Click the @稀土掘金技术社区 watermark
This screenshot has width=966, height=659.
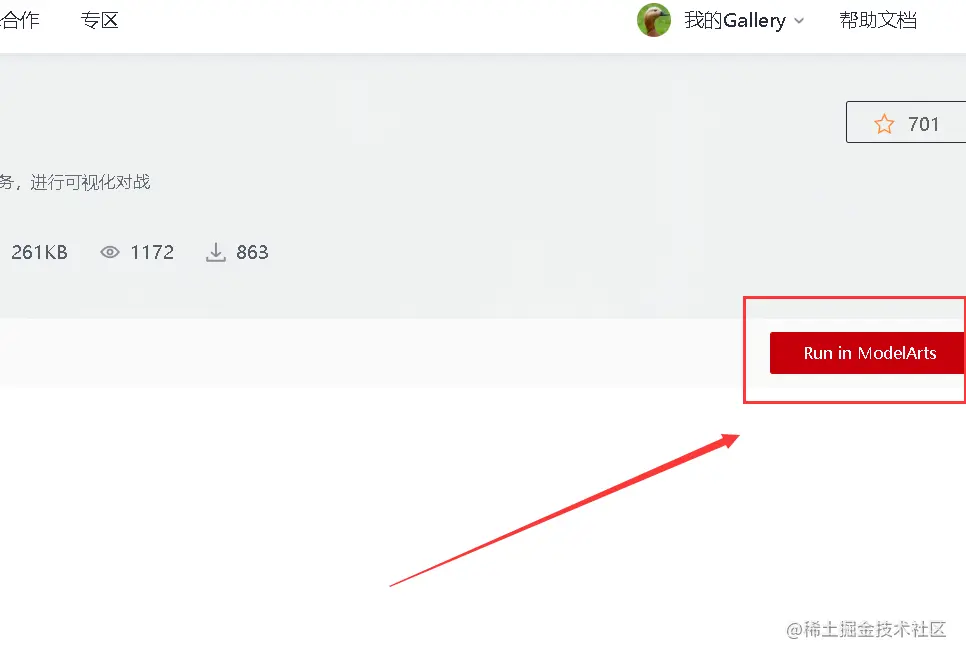(x=866, y=629)
